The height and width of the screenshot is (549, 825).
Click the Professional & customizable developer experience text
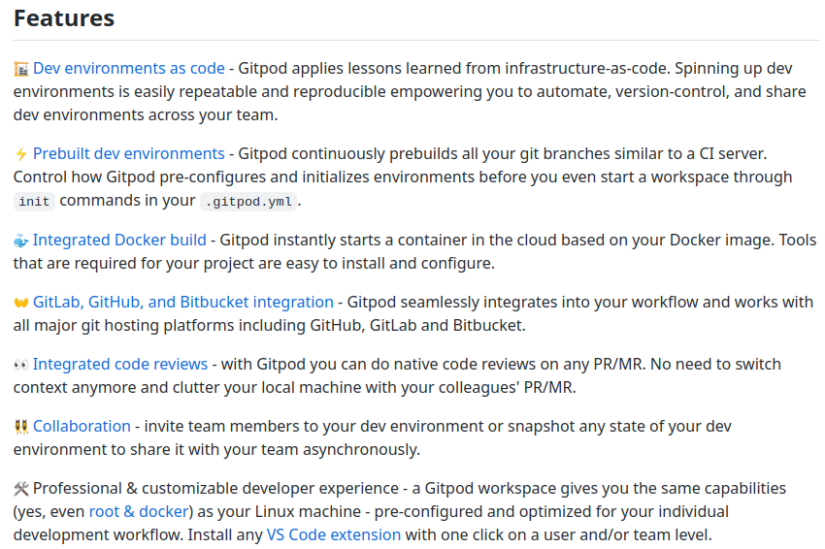[216, 488]
